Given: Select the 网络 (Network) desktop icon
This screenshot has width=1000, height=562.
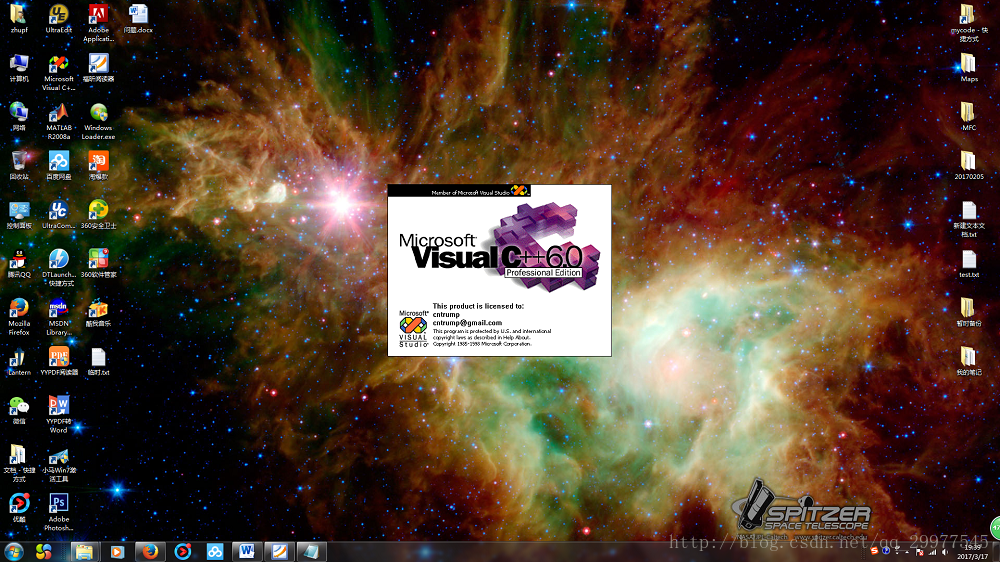Looking at the screenshot, I should [18, 116].
